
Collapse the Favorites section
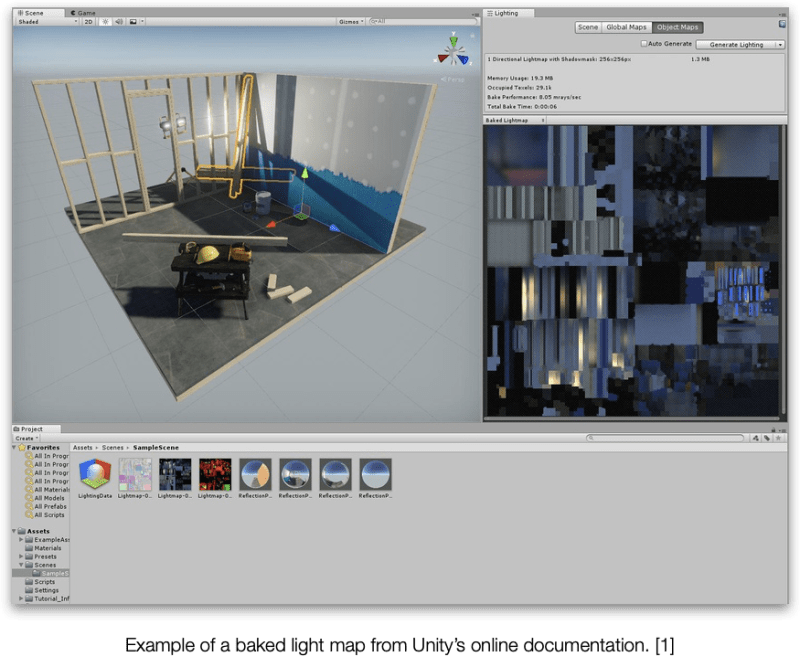(x=14, y=448)
